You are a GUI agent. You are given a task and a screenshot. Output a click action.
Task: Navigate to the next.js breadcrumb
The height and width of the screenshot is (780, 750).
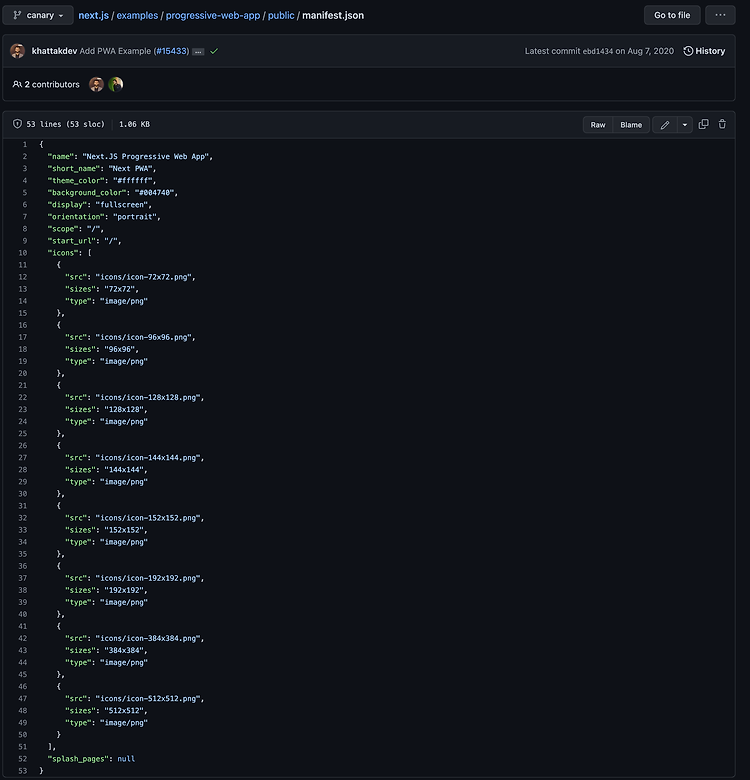[94, 15]
